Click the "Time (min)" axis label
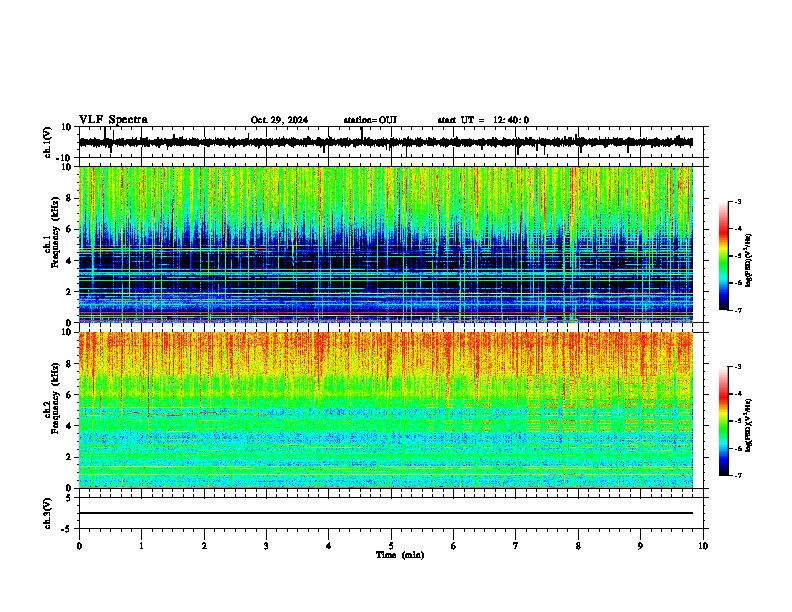The width and height of the screenshot is (792, 612). pos(400,555)
